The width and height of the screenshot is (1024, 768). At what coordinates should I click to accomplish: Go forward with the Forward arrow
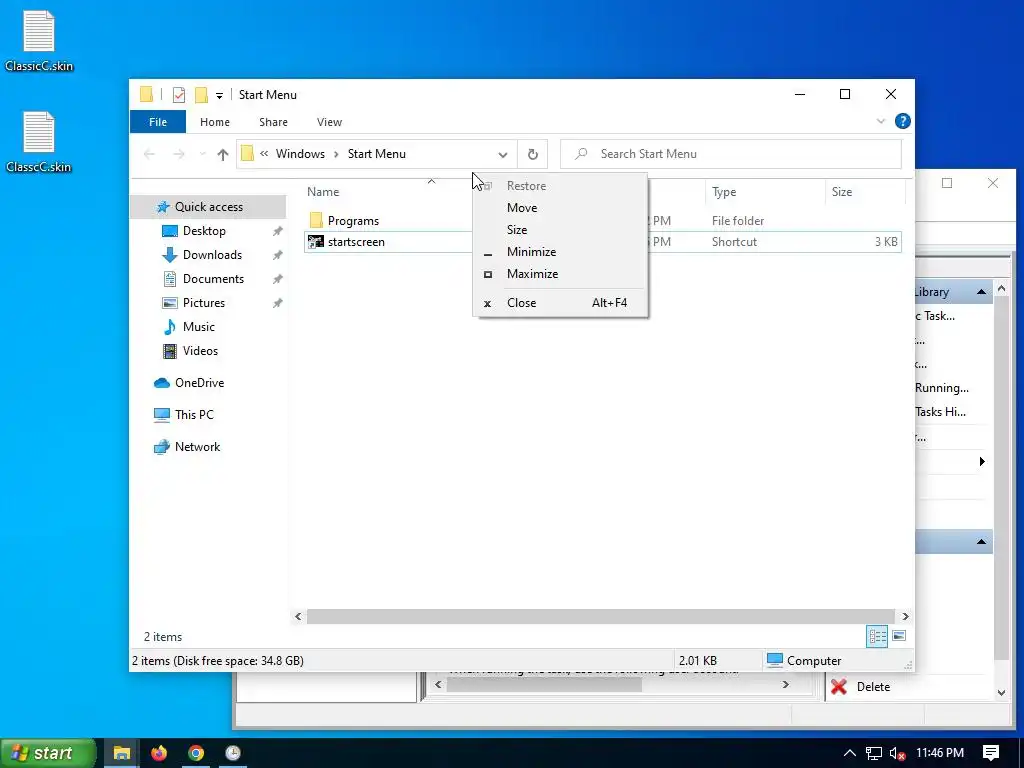coord(178,154)
